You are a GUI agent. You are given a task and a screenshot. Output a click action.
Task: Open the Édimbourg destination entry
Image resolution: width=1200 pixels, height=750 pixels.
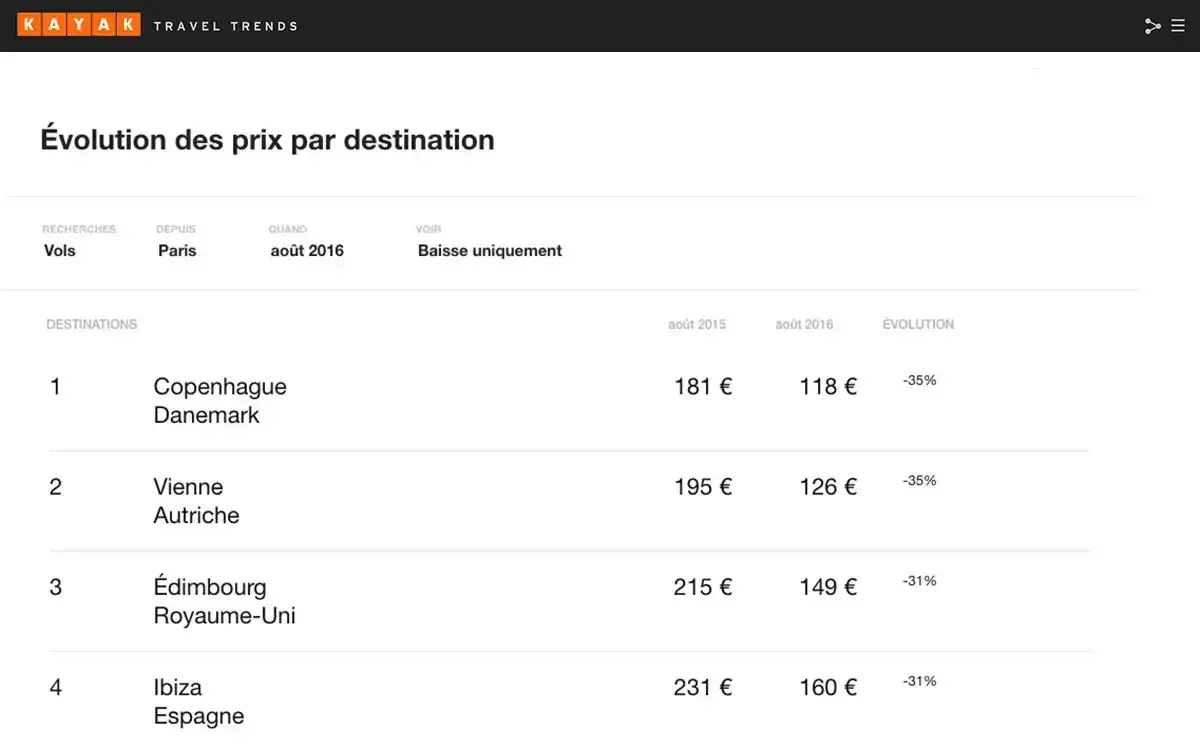pos(210,587)
